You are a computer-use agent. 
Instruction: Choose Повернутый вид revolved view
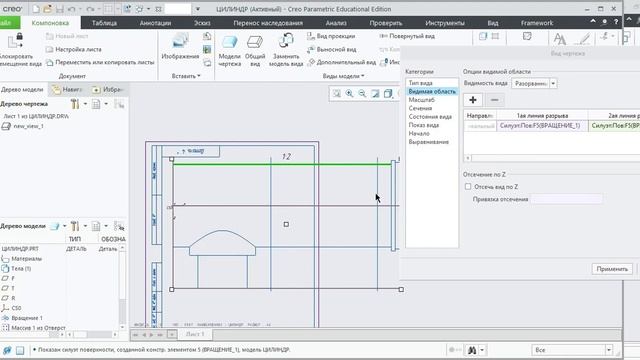tap(407, 36)
